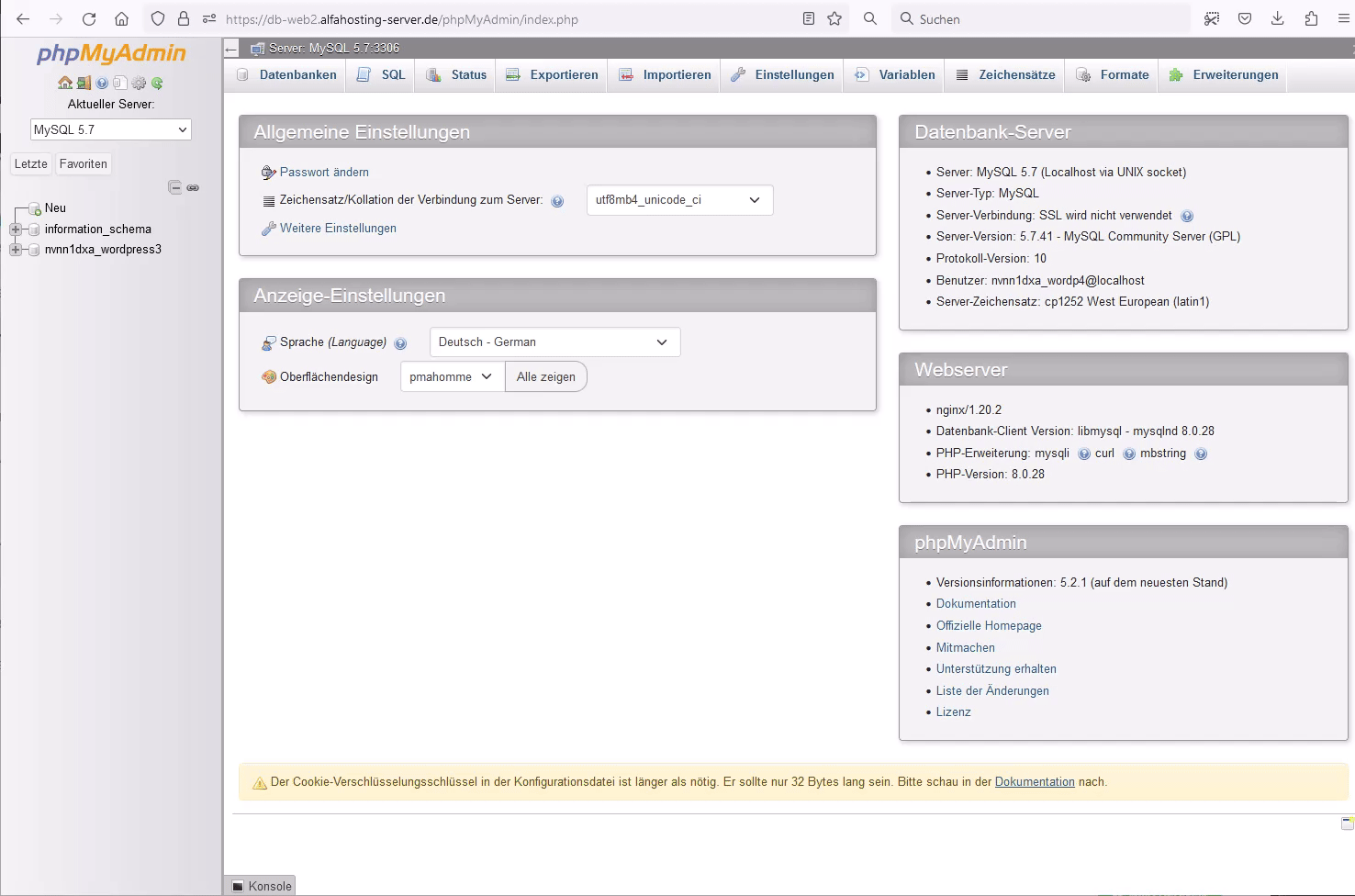Click the Neu new database icon
Screen dimensions: 1355x896
[x=35, y=209]
